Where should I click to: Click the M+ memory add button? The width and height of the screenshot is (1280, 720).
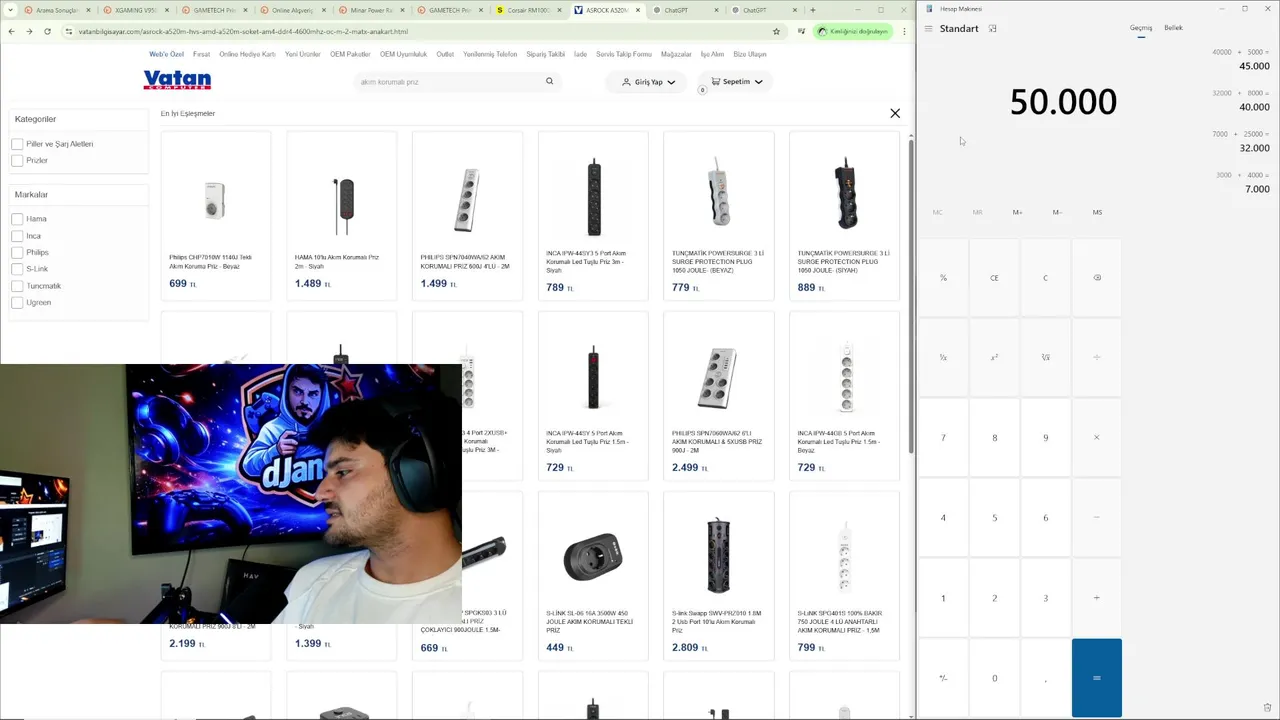click(x=1017, y=212)
